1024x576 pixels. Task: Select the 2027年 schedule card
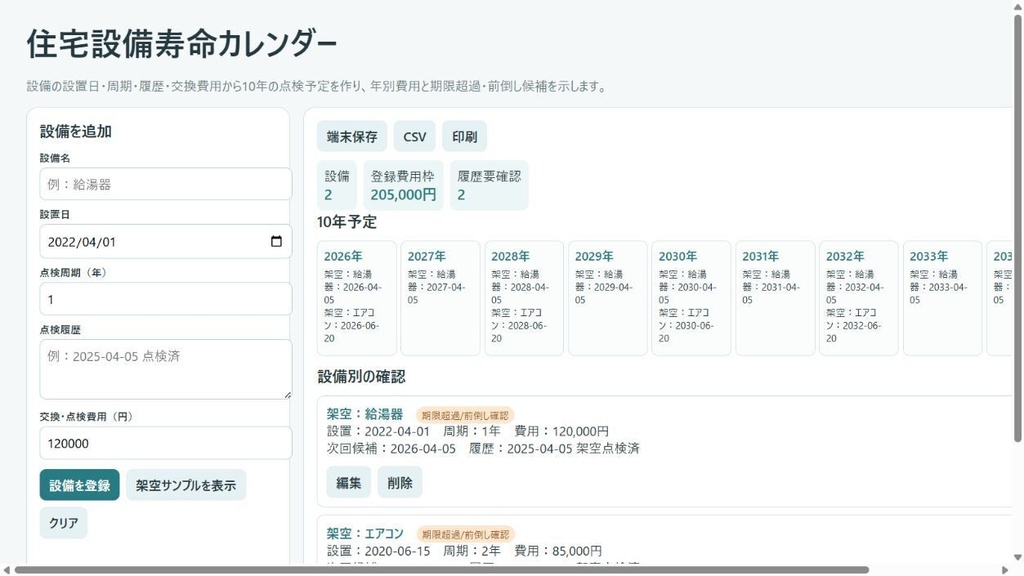click(440, 298)
